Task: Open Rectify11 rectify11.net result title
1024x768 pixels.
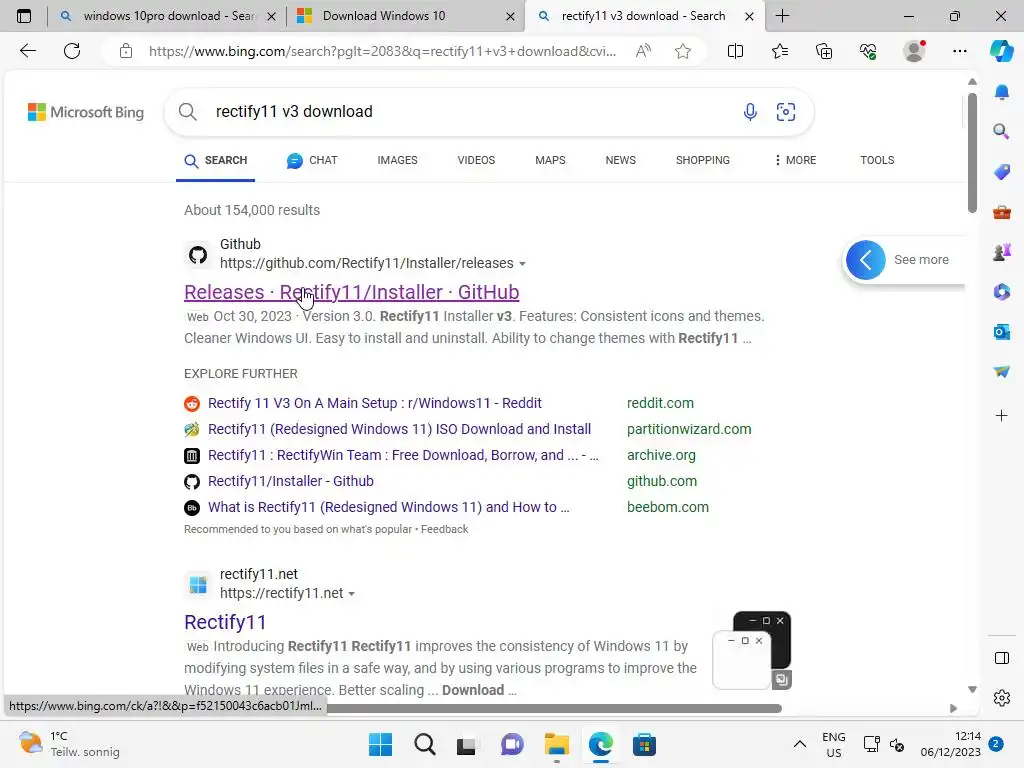Action: (x=225, y=622)
